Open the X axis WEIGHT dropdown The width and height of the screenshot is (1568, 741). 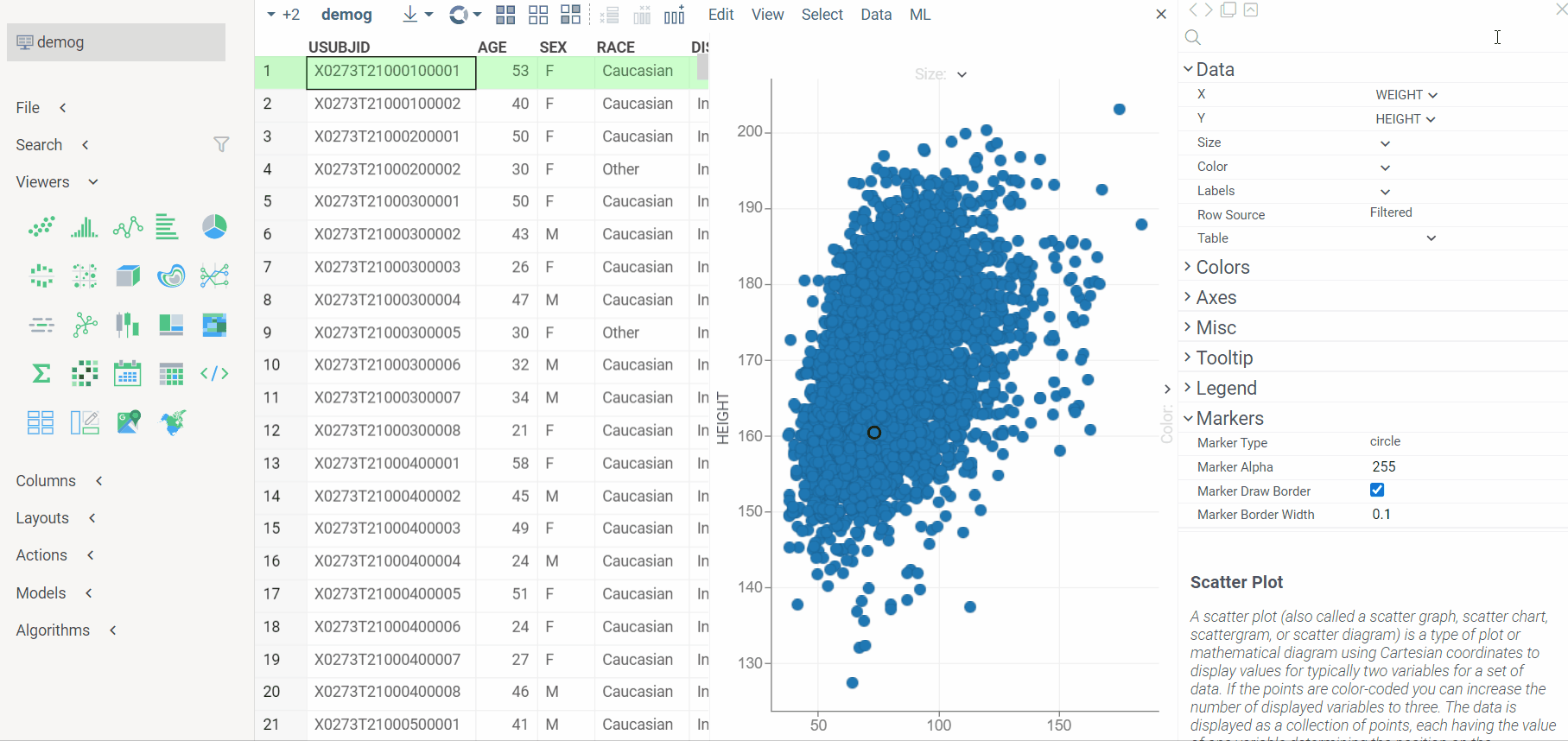pos(1406,95)
